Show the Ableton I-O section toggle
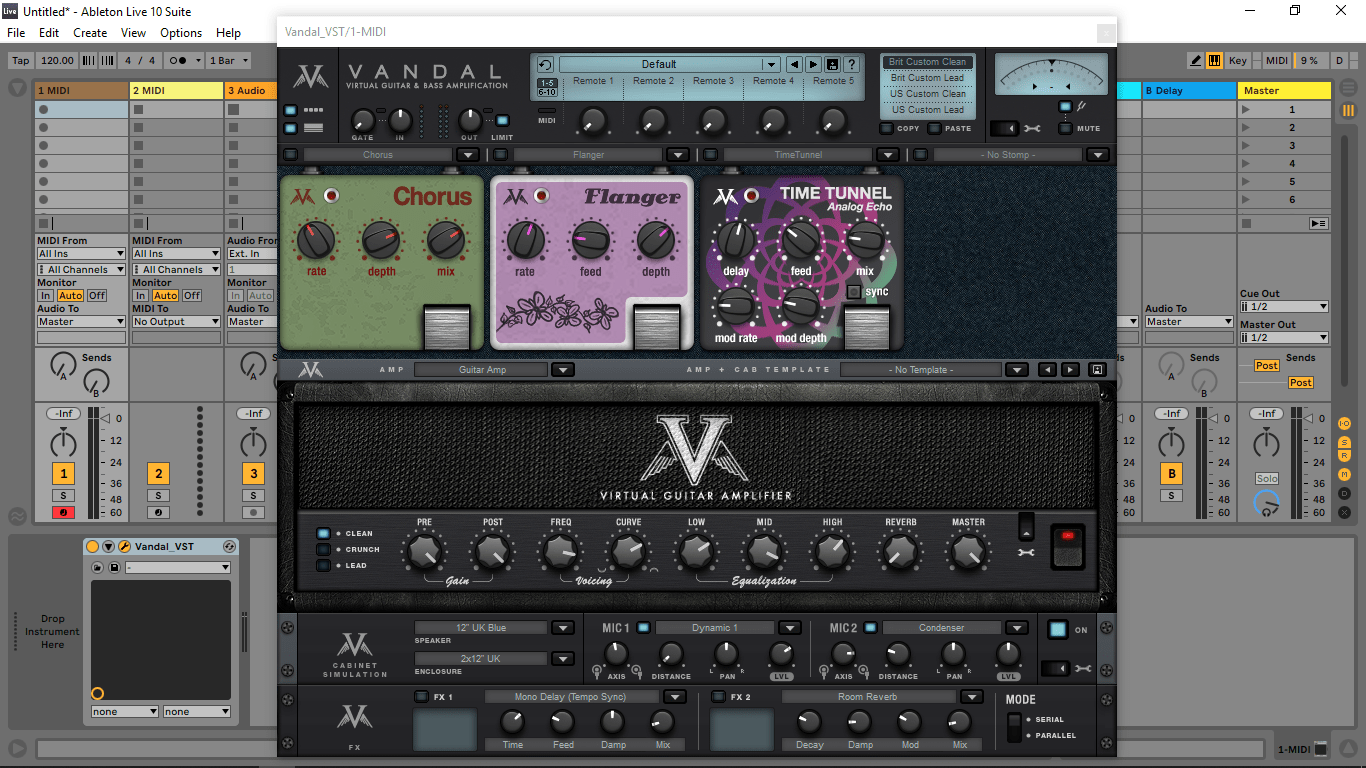The width and height of the screenshot is (1366, 768). click(1345, 424)
